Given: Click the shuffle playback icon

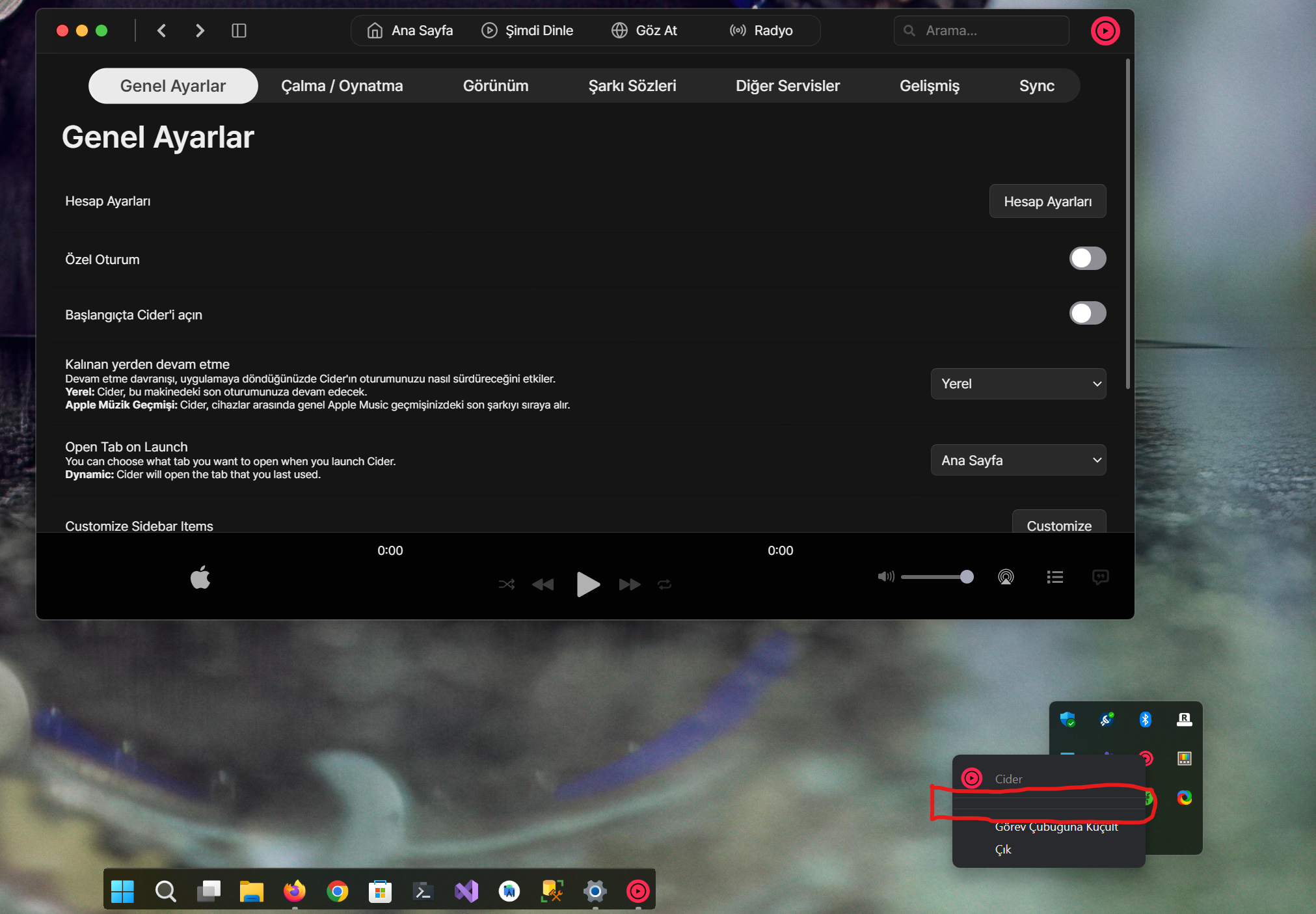Looking at the screenshot, I should 507,584.
